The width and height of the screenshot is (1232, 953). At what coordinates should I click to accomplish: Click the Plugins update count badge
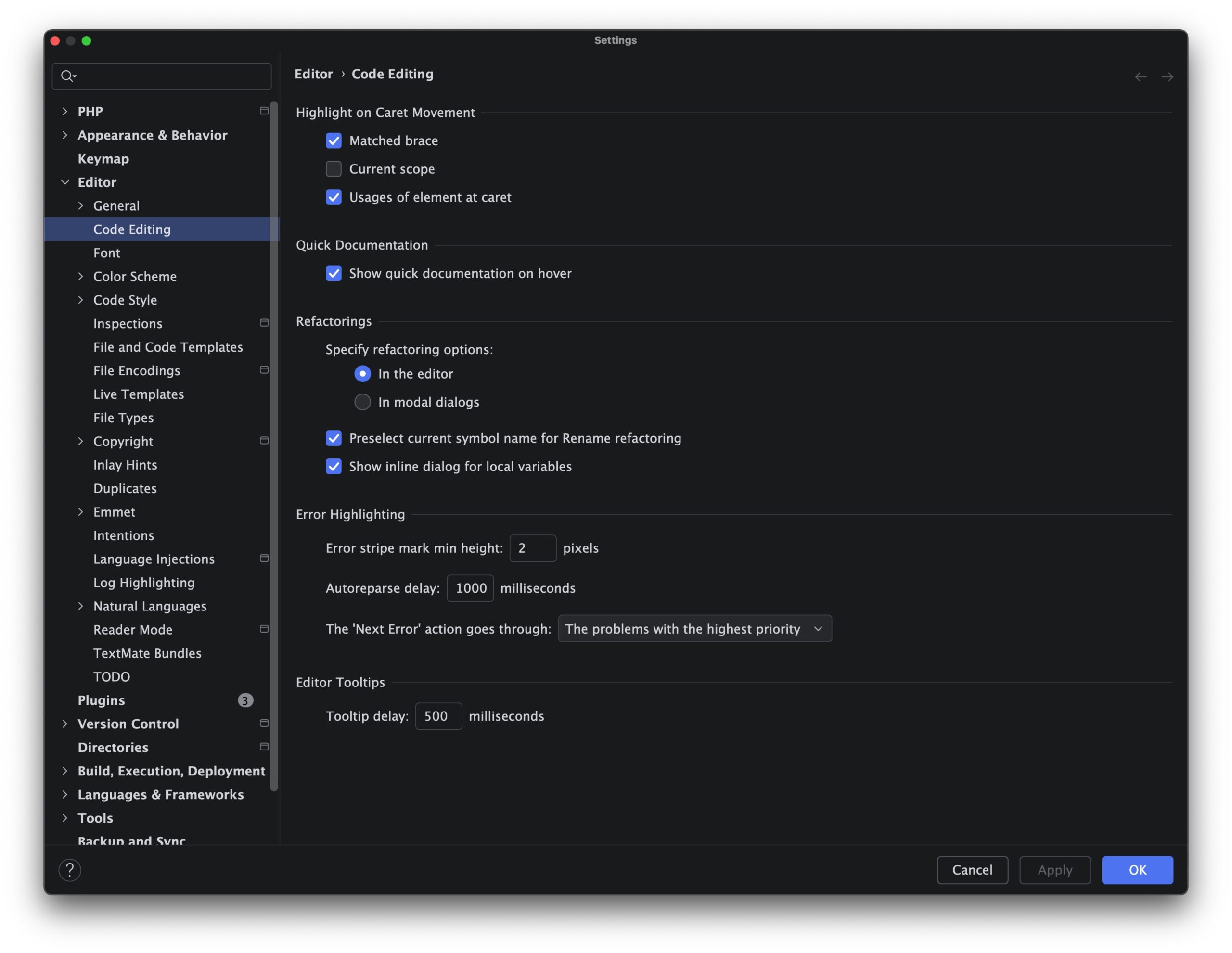[245, 700]
